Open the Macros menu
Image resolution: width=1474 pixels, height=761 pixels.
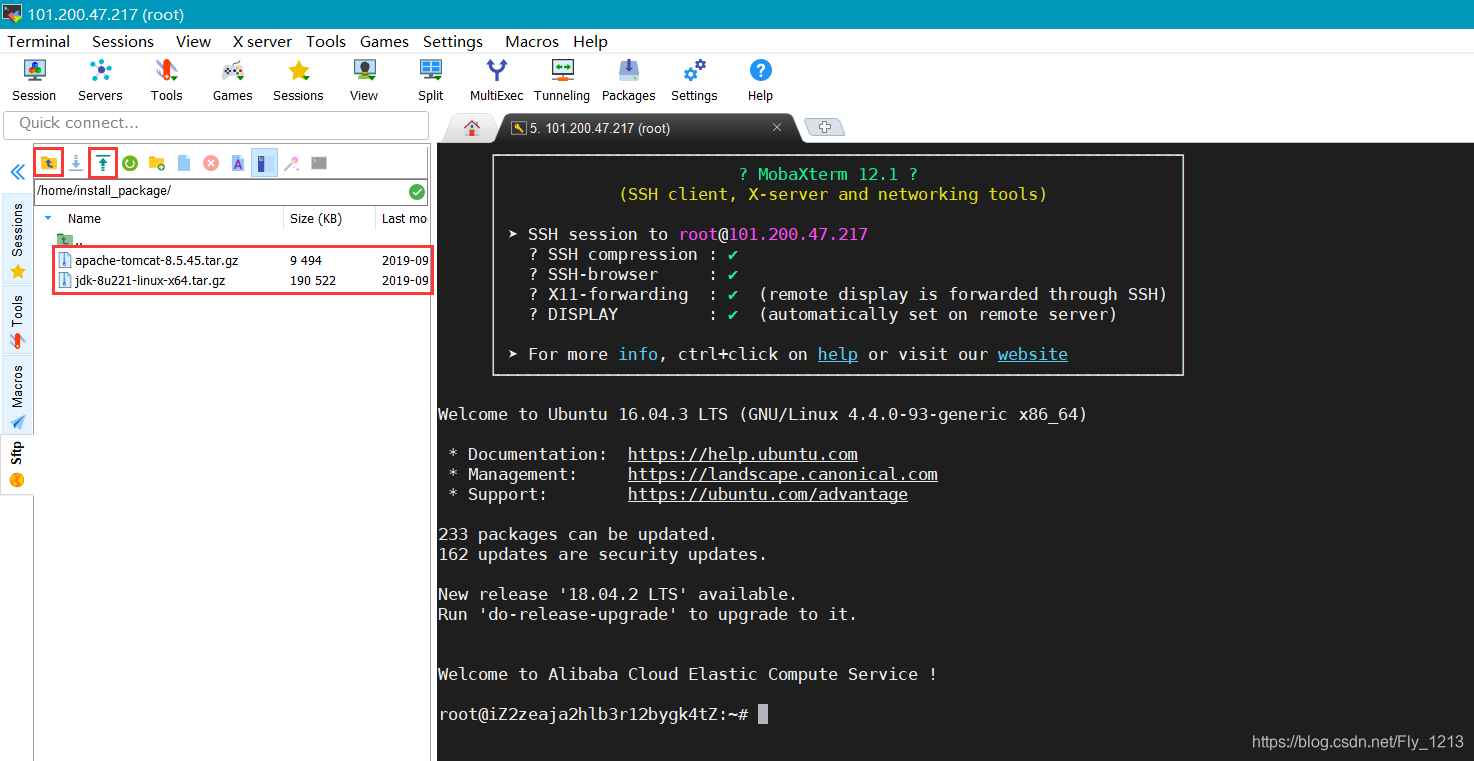click(x=532, y=41)
